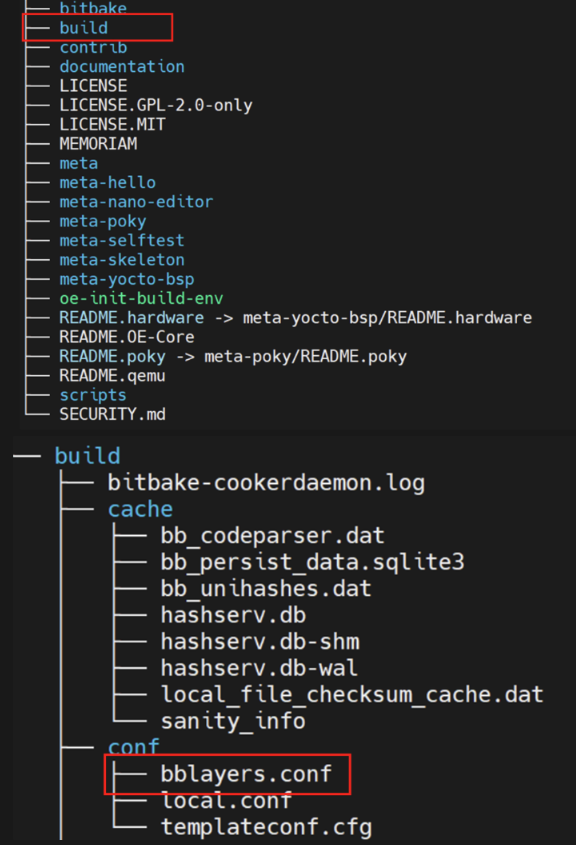Select 'bitbake-cookerdaemon.log' file entry
This screenshot has height=845, width=576.
(266, 483)
